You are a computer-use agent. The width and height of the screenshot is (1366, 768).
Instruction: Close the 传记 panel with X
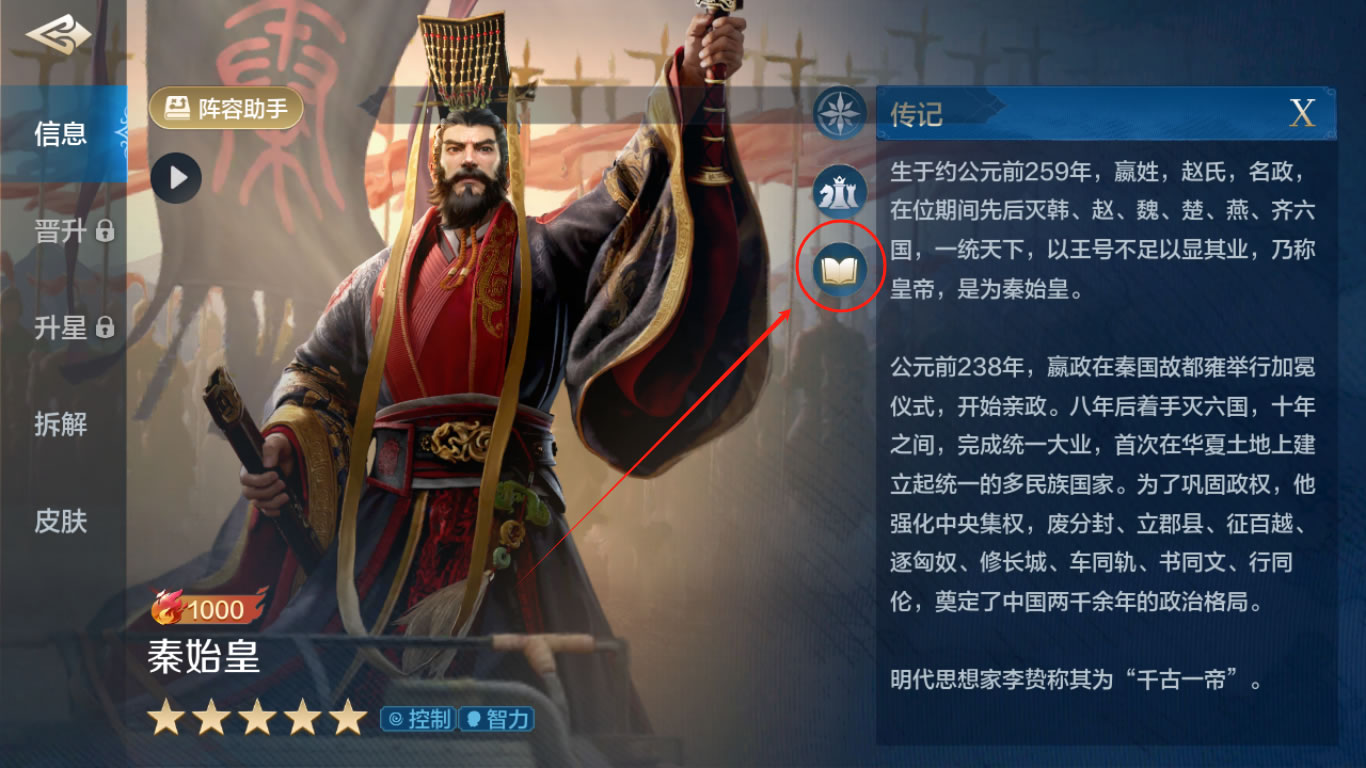[x=1302, y=113]
